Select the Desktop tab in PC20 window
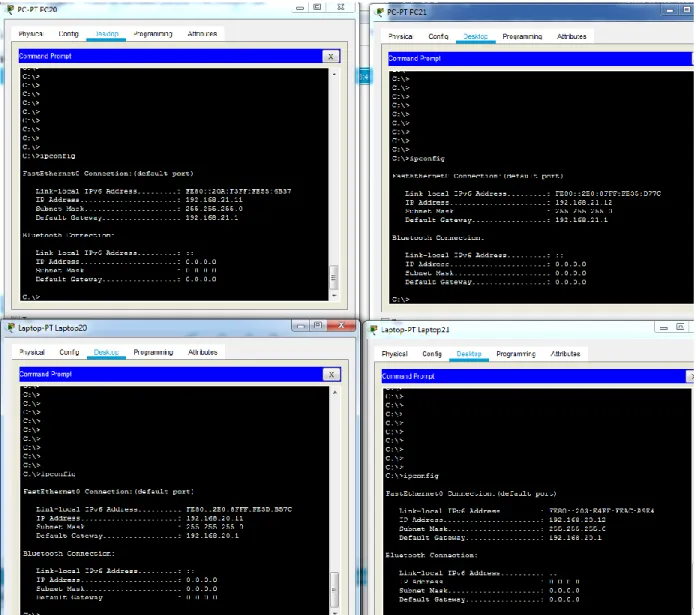The width and height of the screenshot is (696, 615). point(107,34)
